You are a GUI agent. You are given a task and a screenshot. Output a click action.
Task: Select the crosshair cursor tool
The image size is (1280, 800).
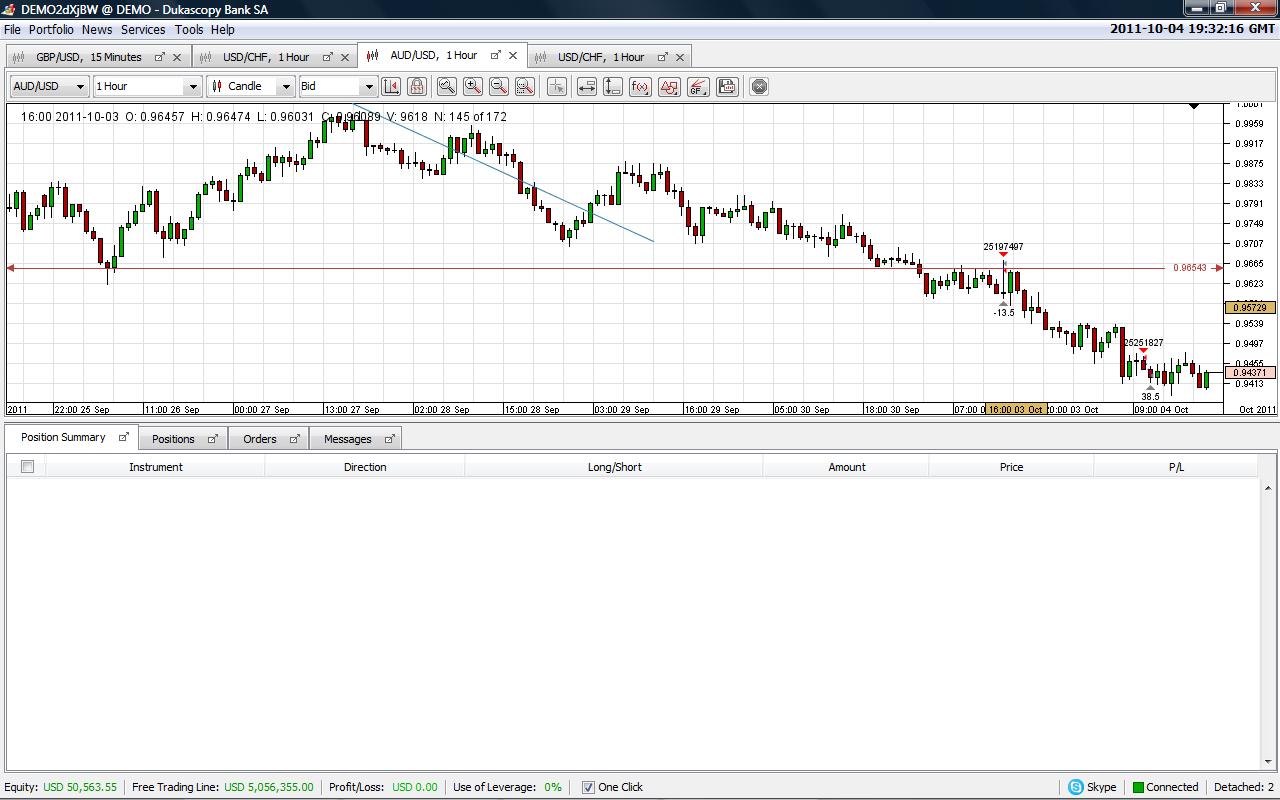[557, 87]
